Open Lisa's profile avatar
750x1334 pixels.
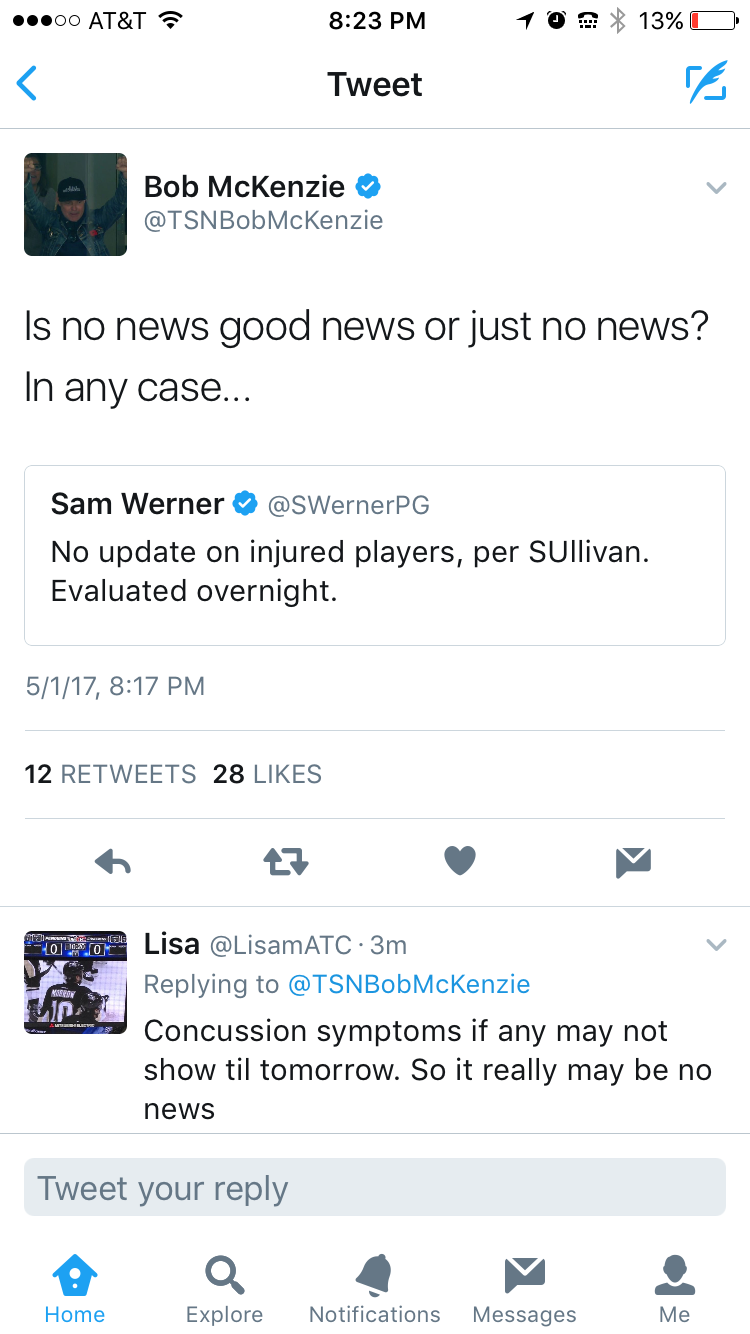click(76, 982)
